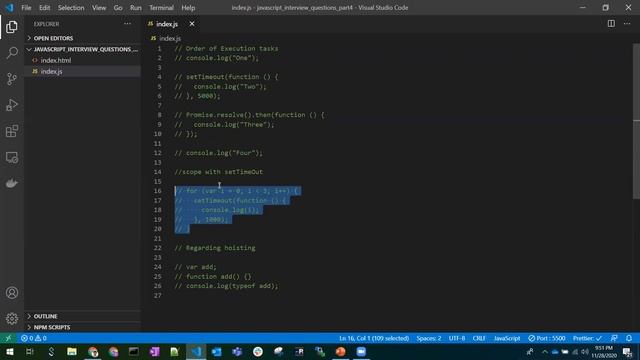The image size is (640, 360).
Task: Collapse the JAVASCRIPT_INTERVIEW_QUESTIONS folder section
Action: point(82,49)
